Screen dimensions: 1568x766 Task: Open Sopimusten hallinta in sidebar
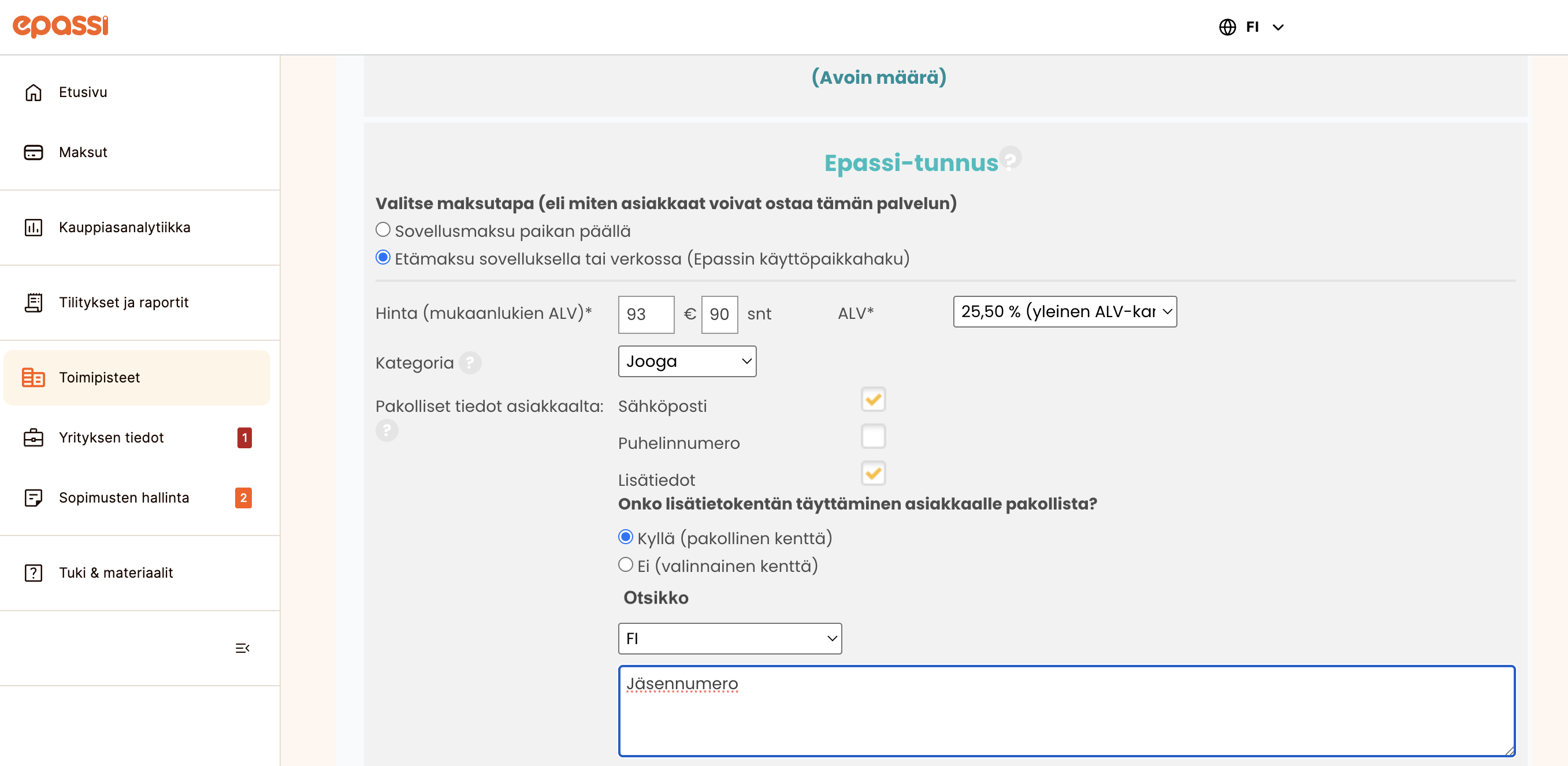137,498
